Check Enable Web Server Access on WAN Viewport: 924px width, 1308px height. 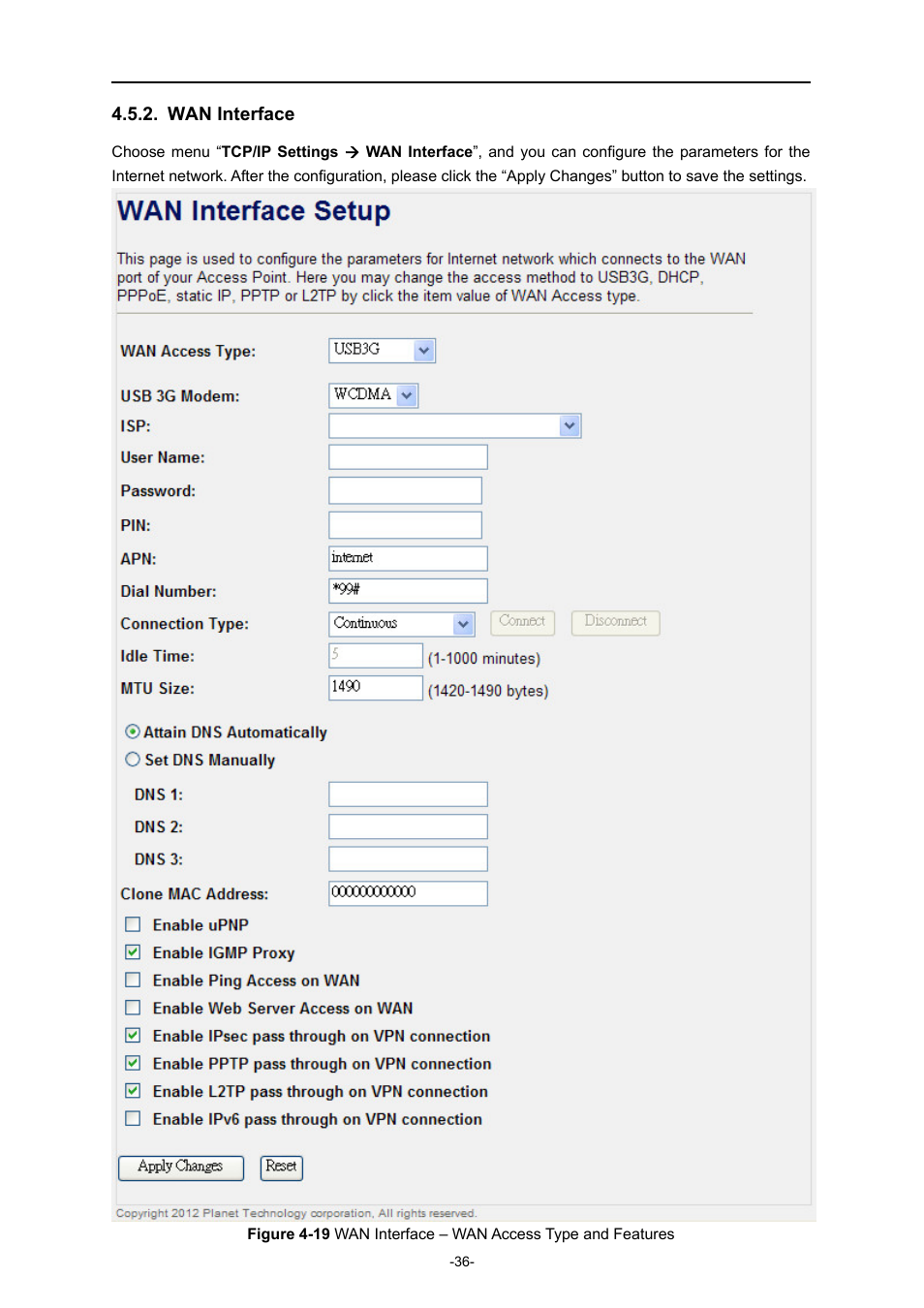click(133, 1008)
